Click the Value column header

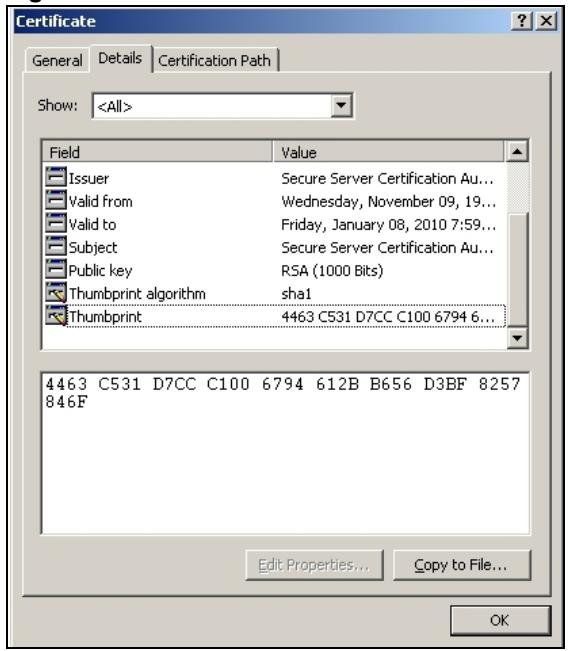click(x=389, y=152)
